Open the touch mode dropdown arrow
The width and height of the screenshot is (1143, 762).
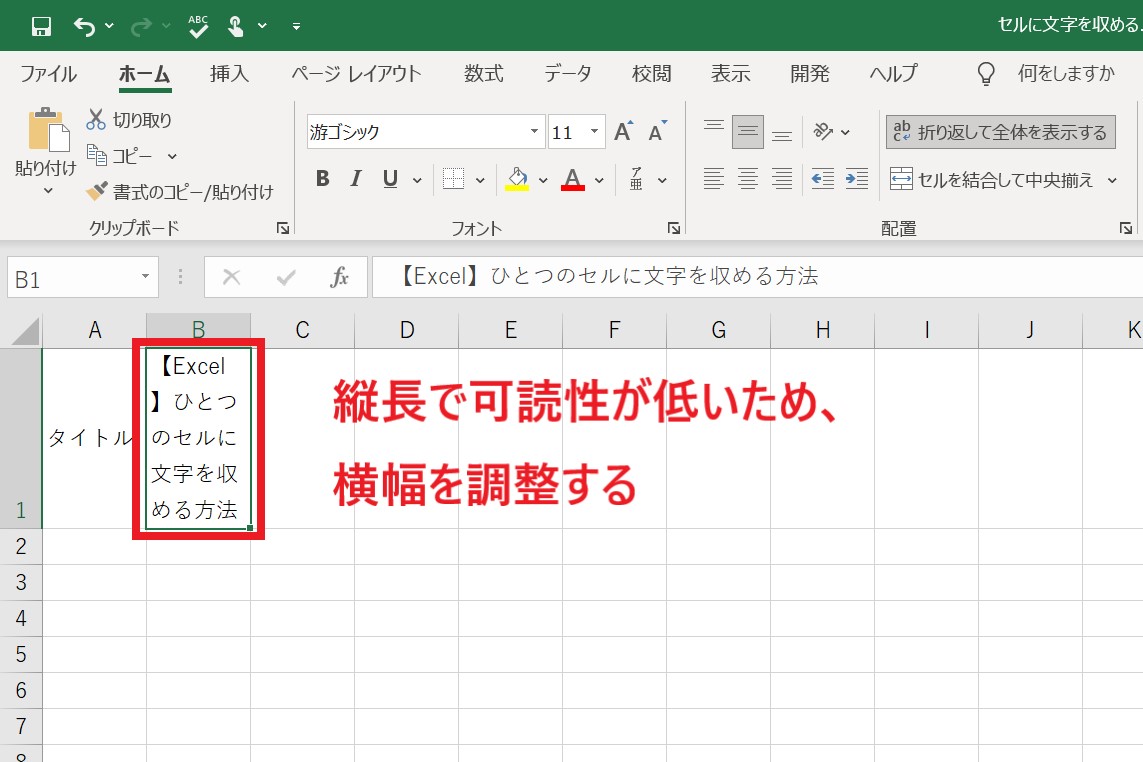pyautogui.click(x=262, y=26)
